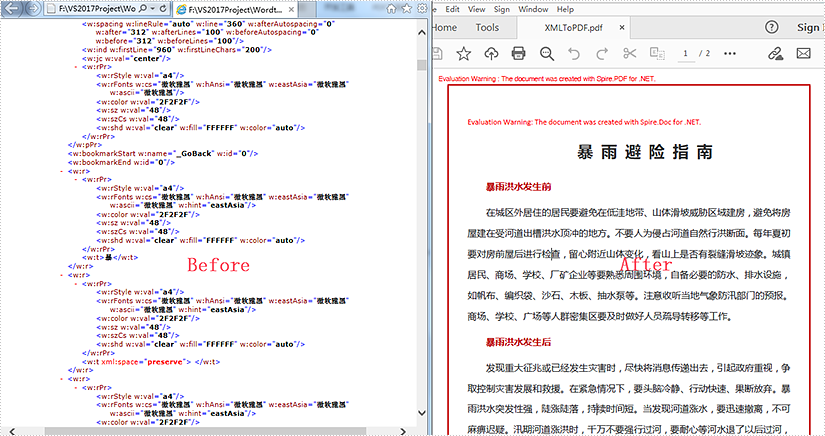This screenshot has height=436, width=825.
Task: Open the three-dot more tools menu
Action: coord(730,53)
